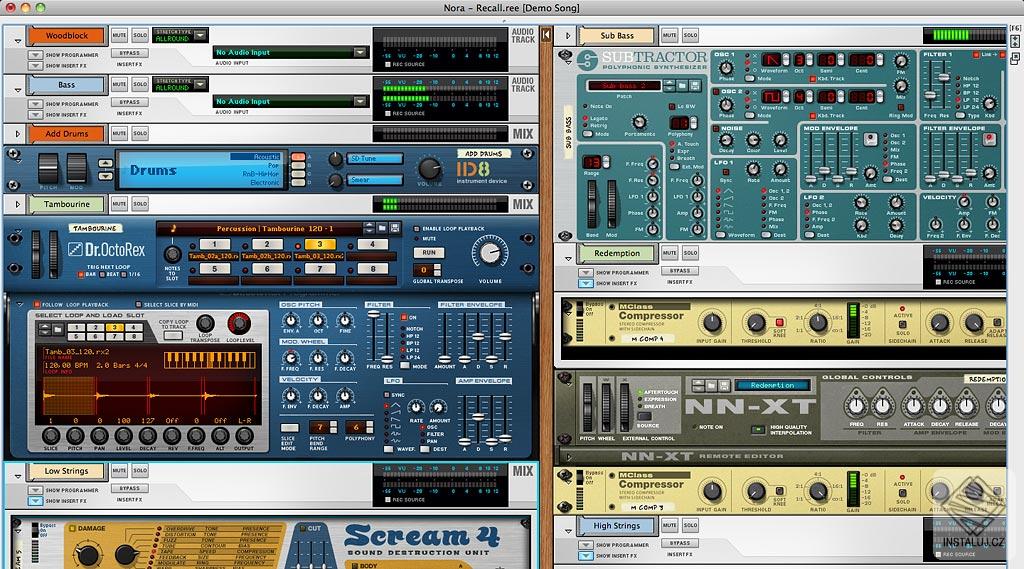Adjust the Subtractor Filter 1 frequency slider
Viewport: 1024px width, 569px height.
[944, 78]
